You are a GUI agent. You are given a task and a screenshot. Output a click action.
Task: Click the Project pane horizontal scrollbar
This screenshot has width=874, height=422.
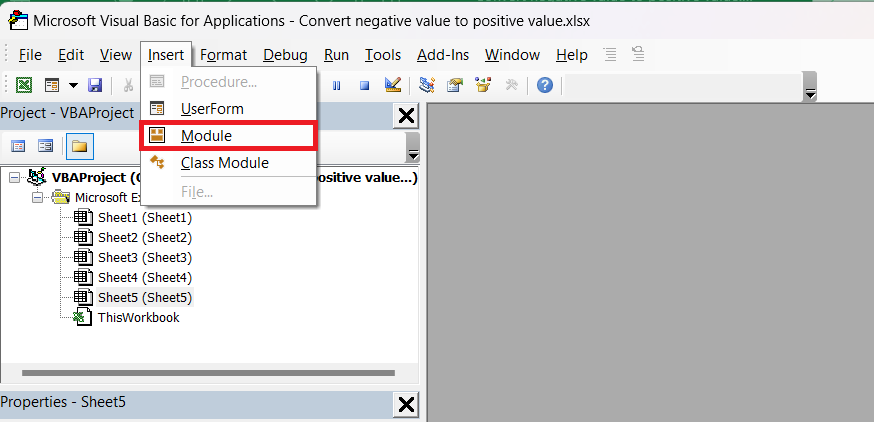208,373
